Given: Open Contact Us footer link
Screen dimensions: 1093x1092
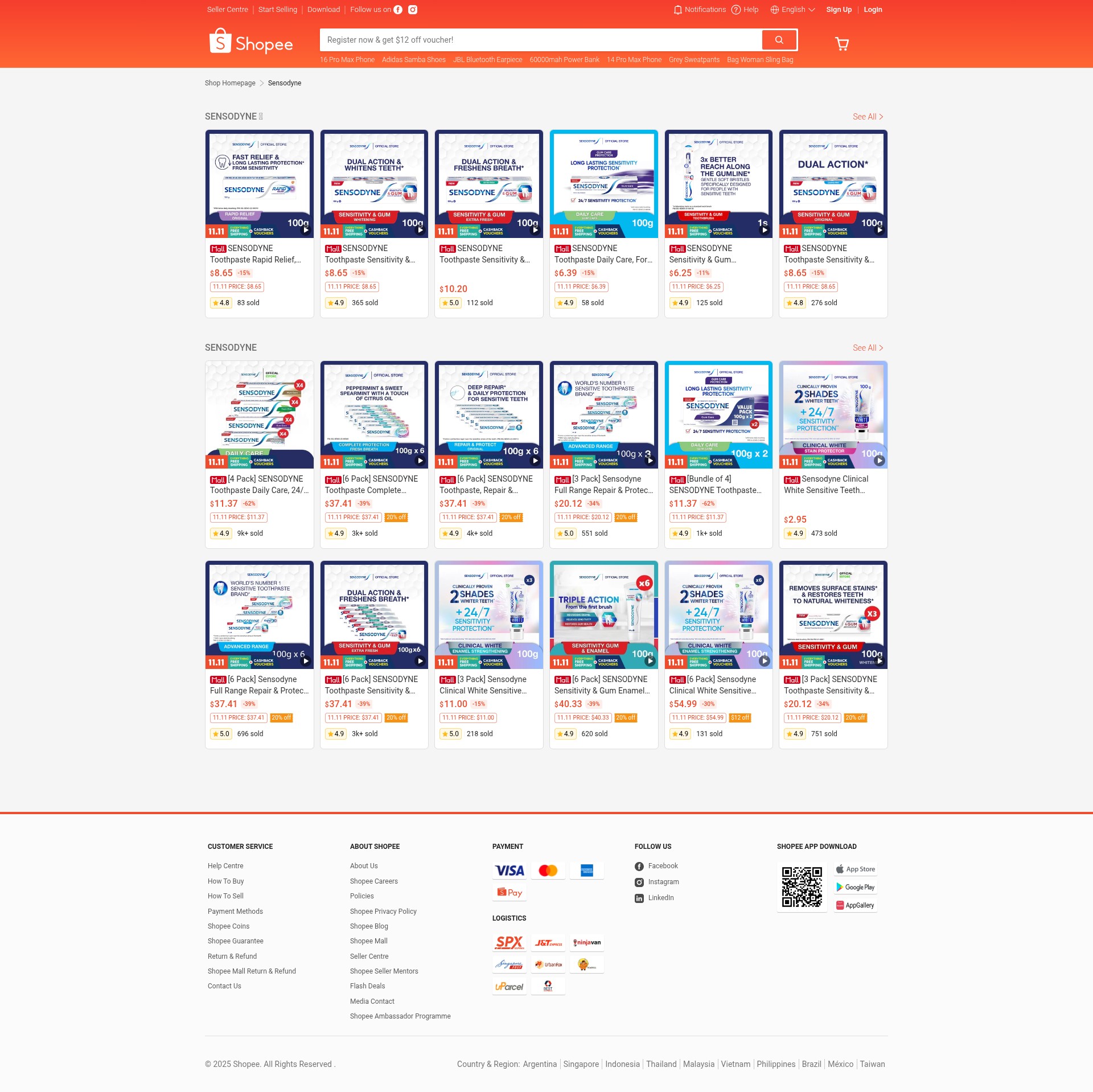Looking at the screenshot, I should point(224,986).
